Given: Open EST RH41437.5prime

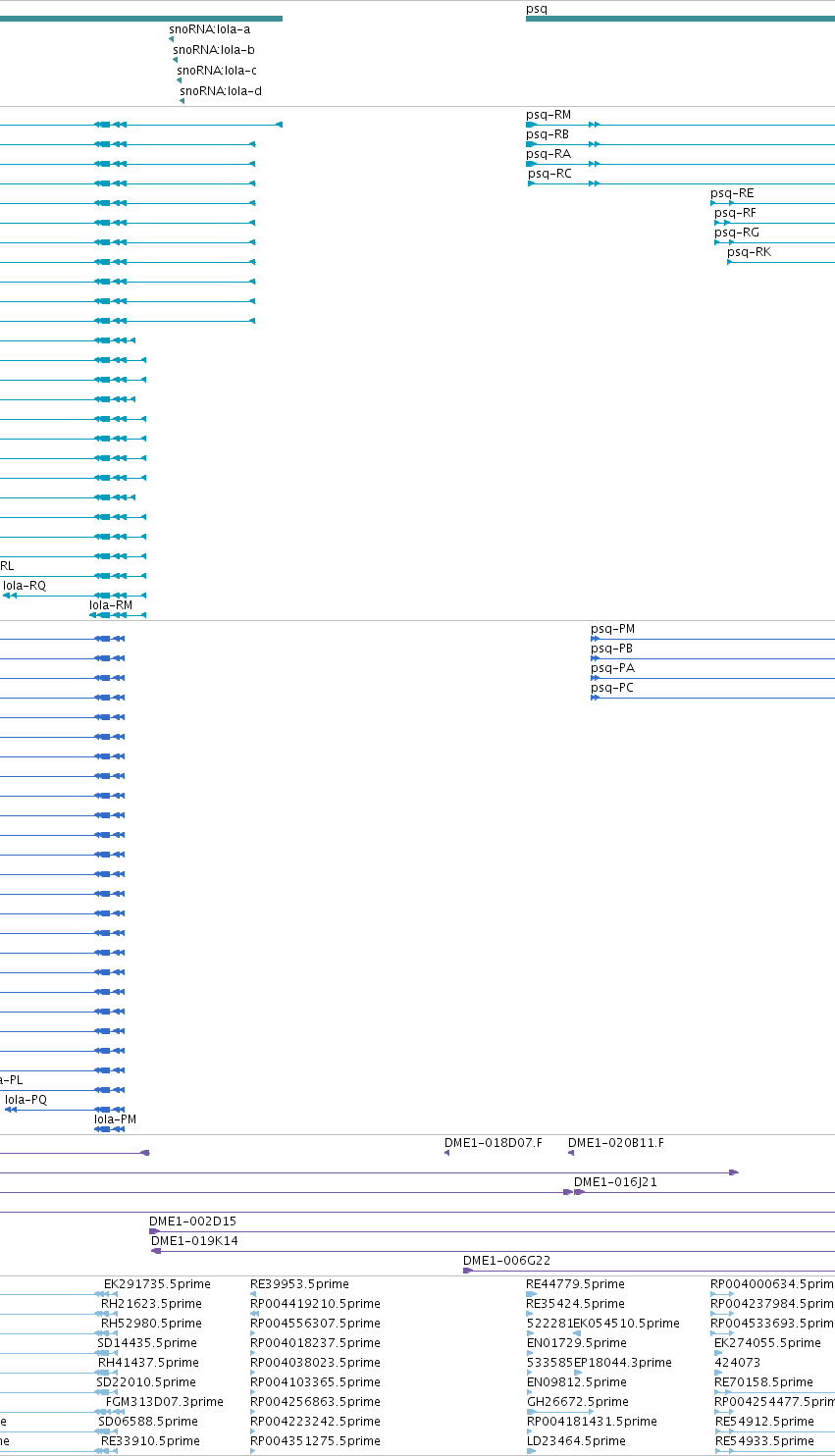Looking at the screenshot, I should point(148,1363).
